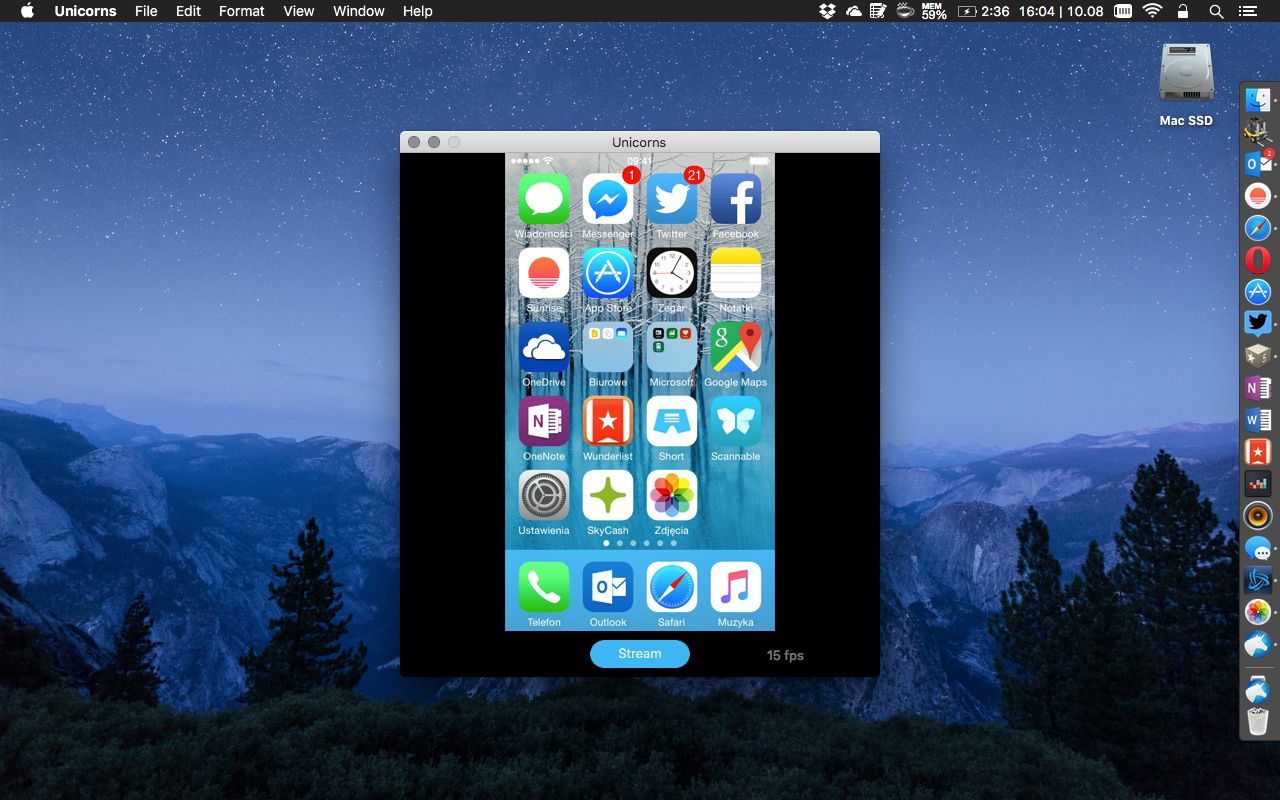Open Notification Center from the menu bar
Viewport: 1280px width, 800px height.
click(1247, 11)
